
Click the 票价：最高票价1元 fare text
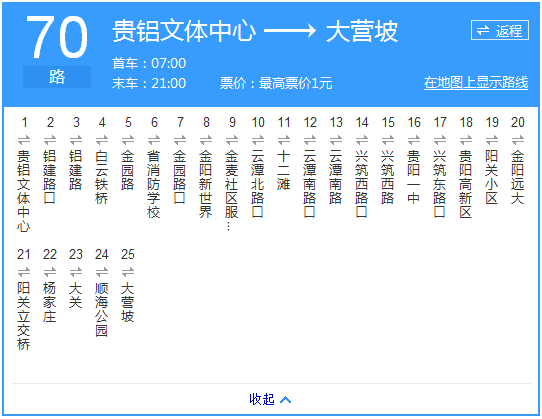pos(276,83)
